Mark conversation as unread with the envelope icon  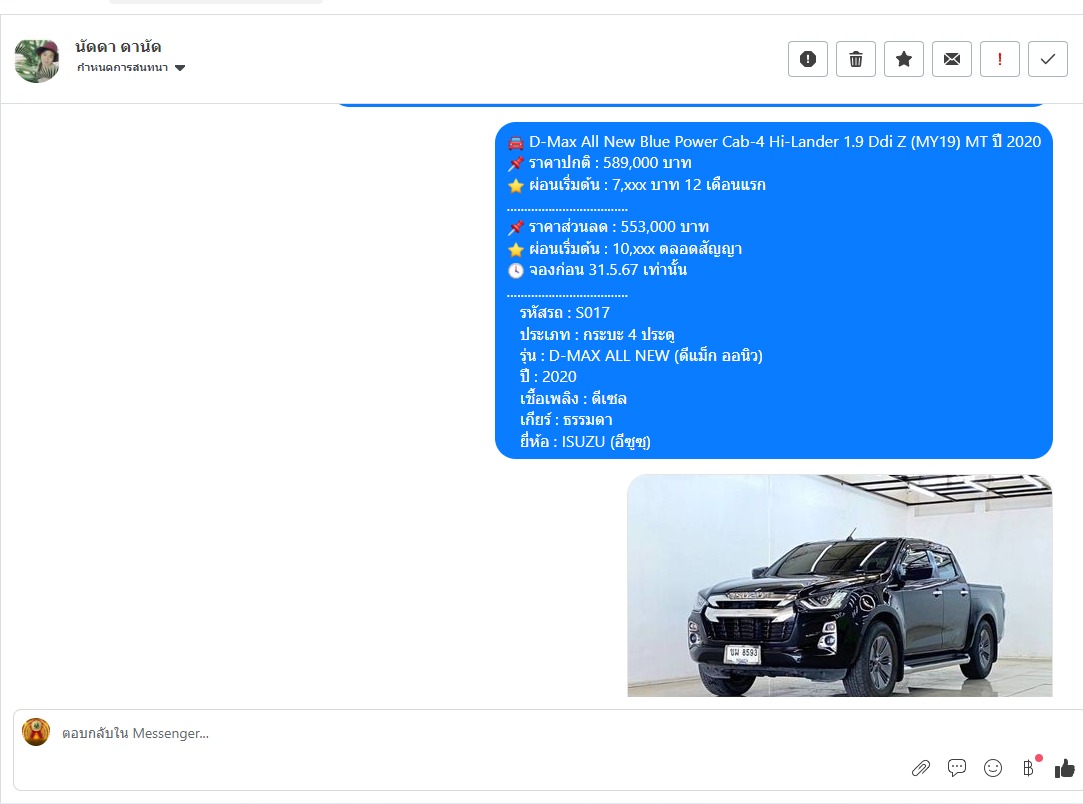click(x=952, y=59)
